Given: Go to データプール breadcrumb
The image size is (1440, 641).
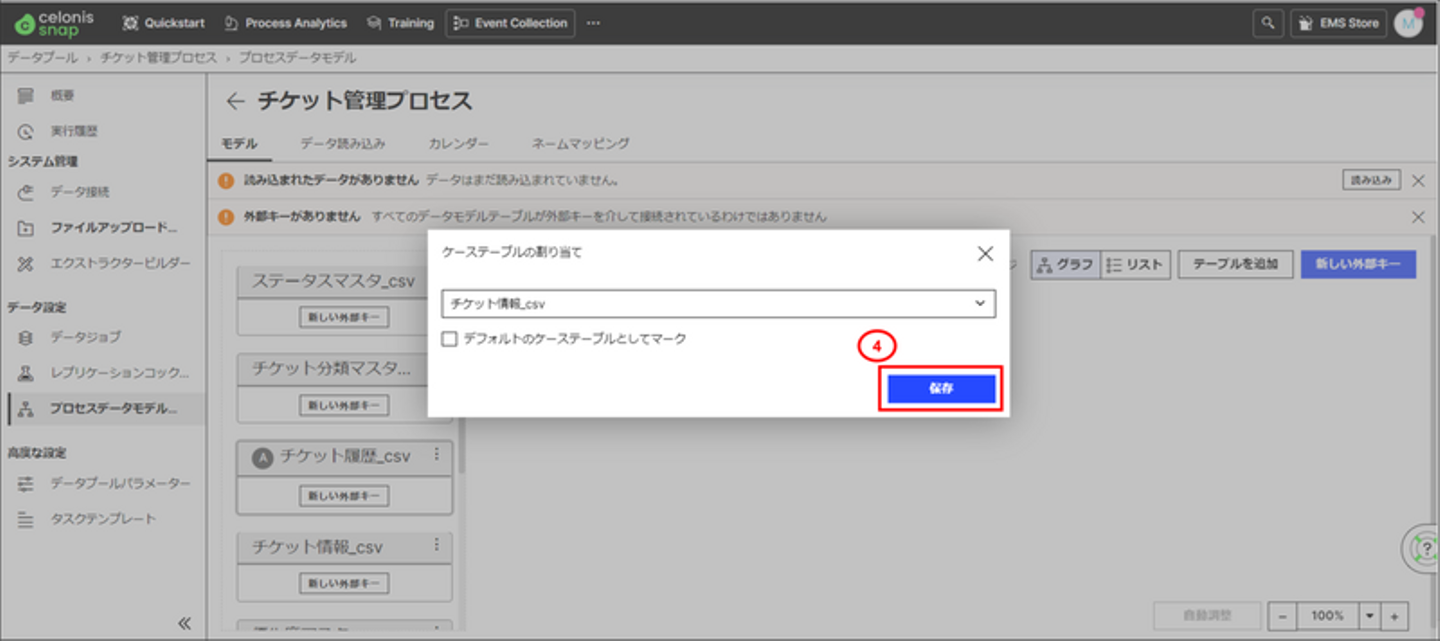Looking at the screenshot, I should pyautogui.click(x=42, y=58).
